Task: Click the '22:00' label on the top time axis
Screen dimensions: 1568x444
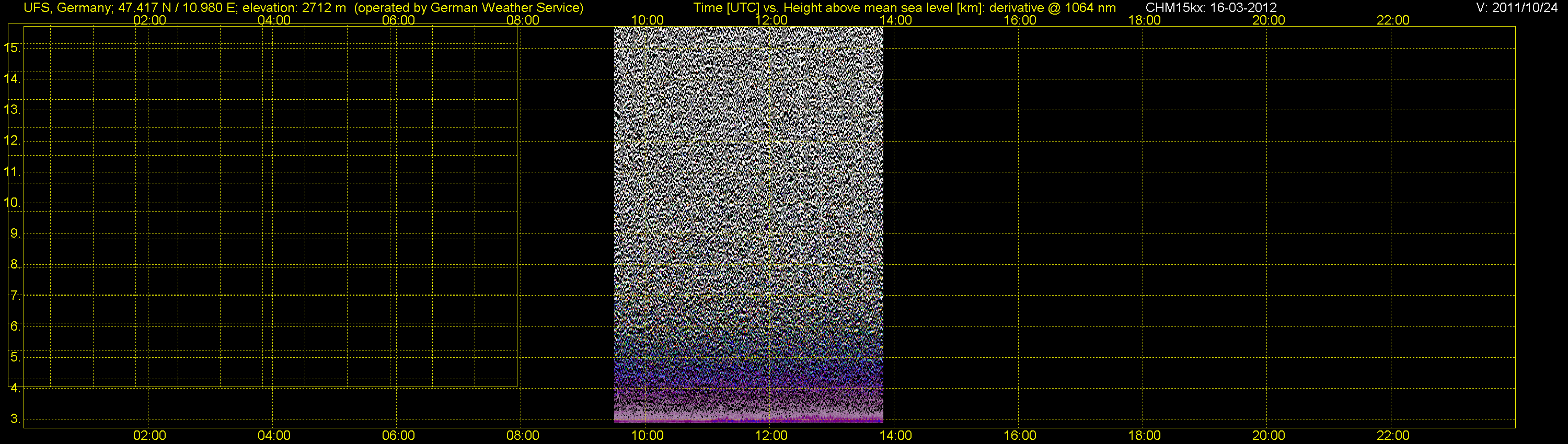Action: point(1393,20)
